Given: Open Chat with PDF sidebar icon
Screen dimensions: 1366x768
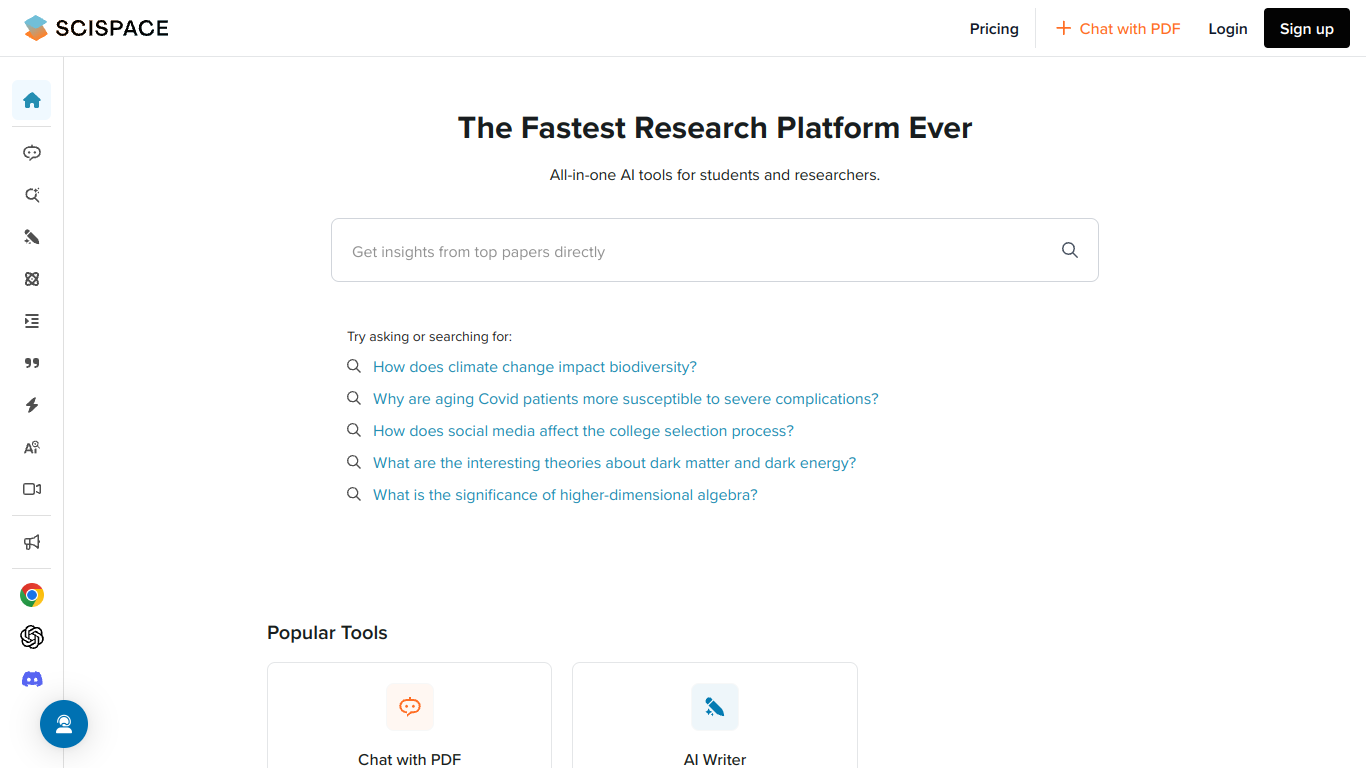Looking at the screenshot, I should [x=32, y=153].
